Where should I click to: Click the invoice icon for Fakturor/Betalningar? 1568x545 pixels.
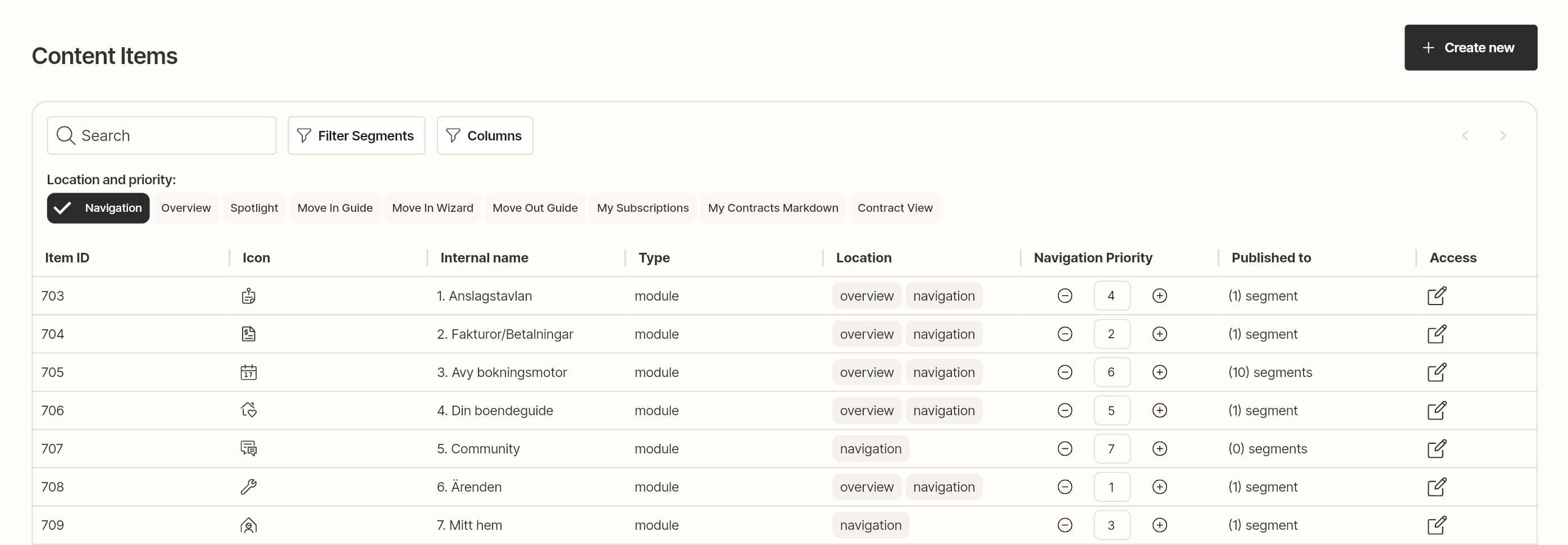pyautogui.click(x=248, y=334)
